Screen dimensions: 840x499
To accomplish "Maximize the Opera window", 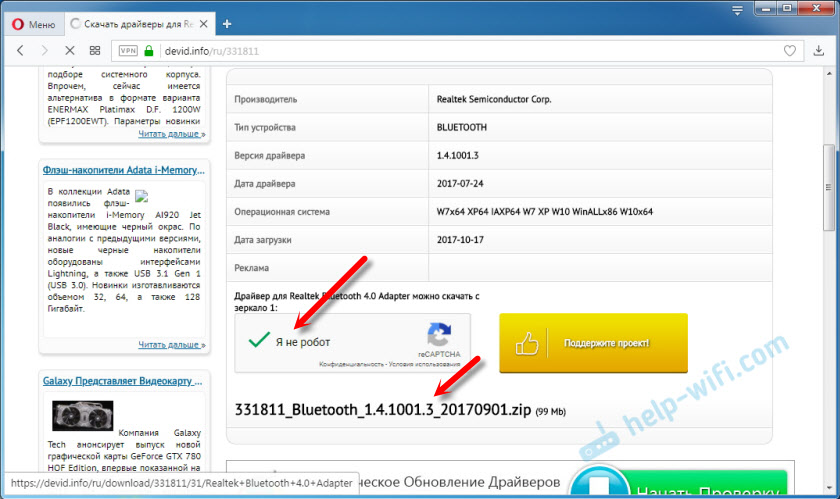I will tap(788, 8).
